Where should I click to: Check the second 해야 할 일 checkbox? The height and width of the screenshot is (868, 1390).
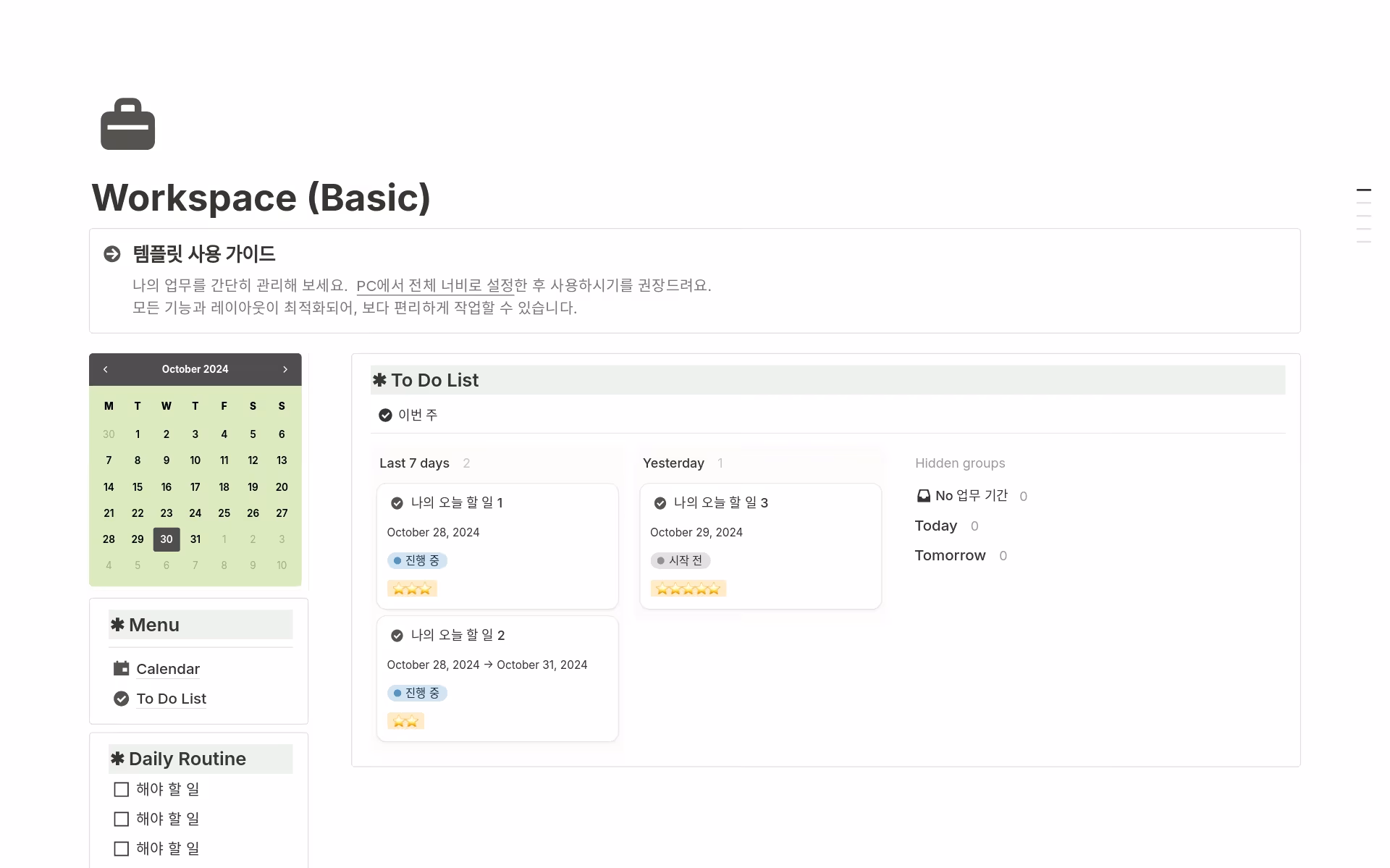tap(122, 819)
